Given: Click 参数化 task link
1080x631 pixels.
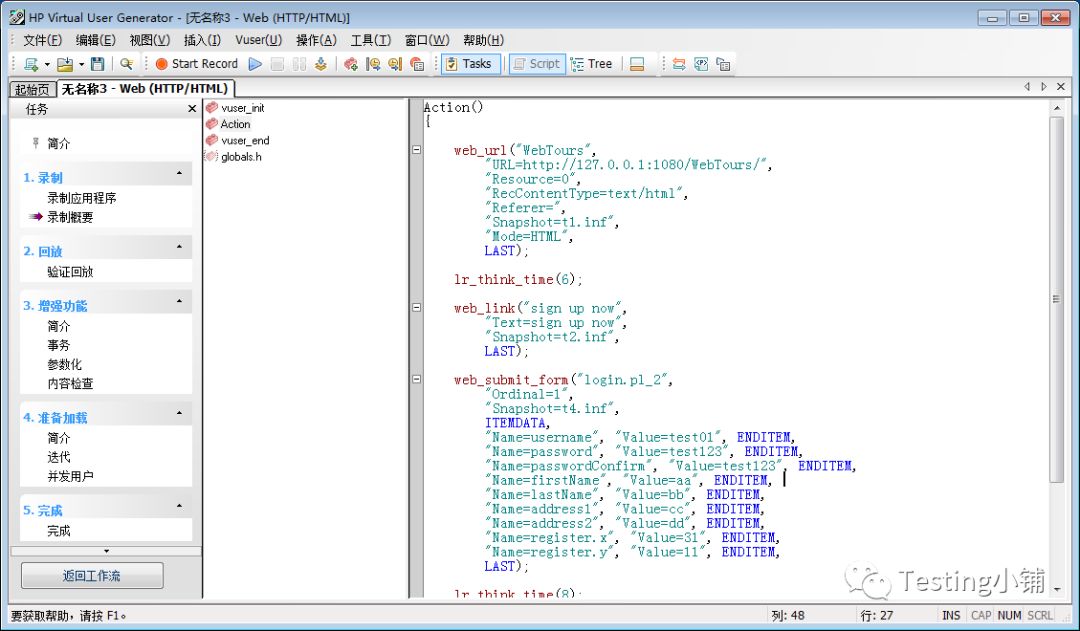Looking at the screenshot, I should click(x=64, y=364).
